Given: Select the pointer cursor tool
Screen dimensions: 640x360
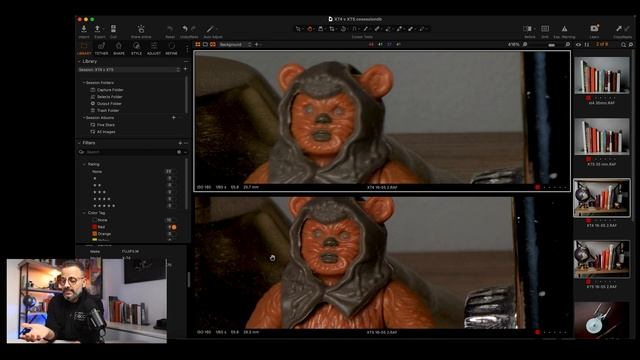Looking at the screenshot, I should (298, 29).
